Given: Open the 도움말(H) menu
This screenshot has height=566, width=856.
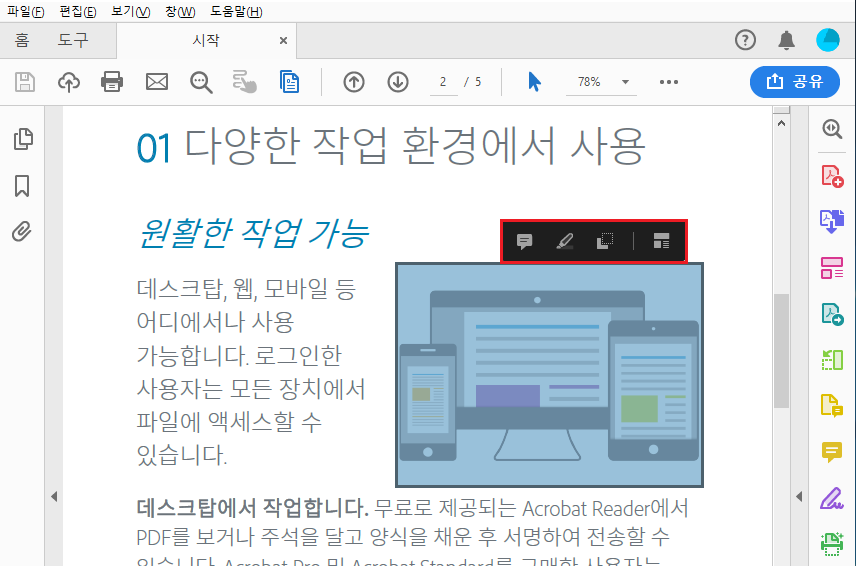Looking at the screenshot, I should coord(236,11).
